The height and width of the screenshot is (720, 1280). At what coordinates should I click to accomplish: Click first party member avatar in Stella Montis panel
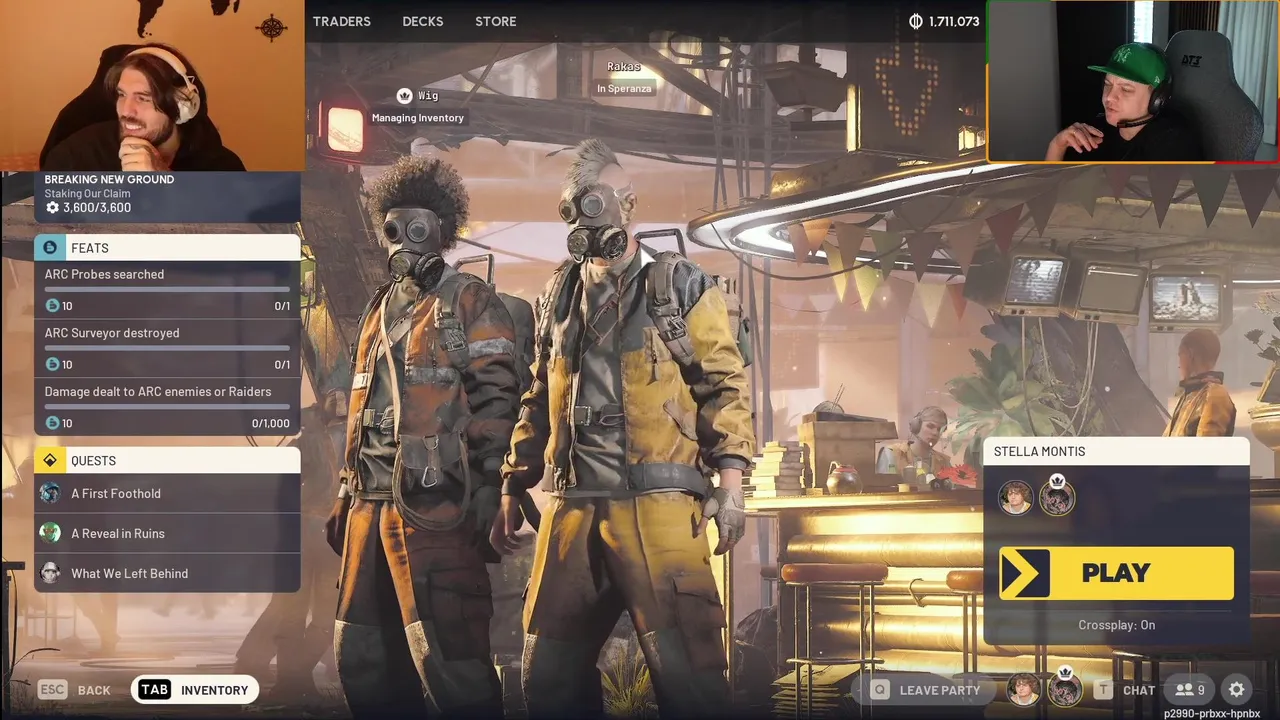[1015, 498]
